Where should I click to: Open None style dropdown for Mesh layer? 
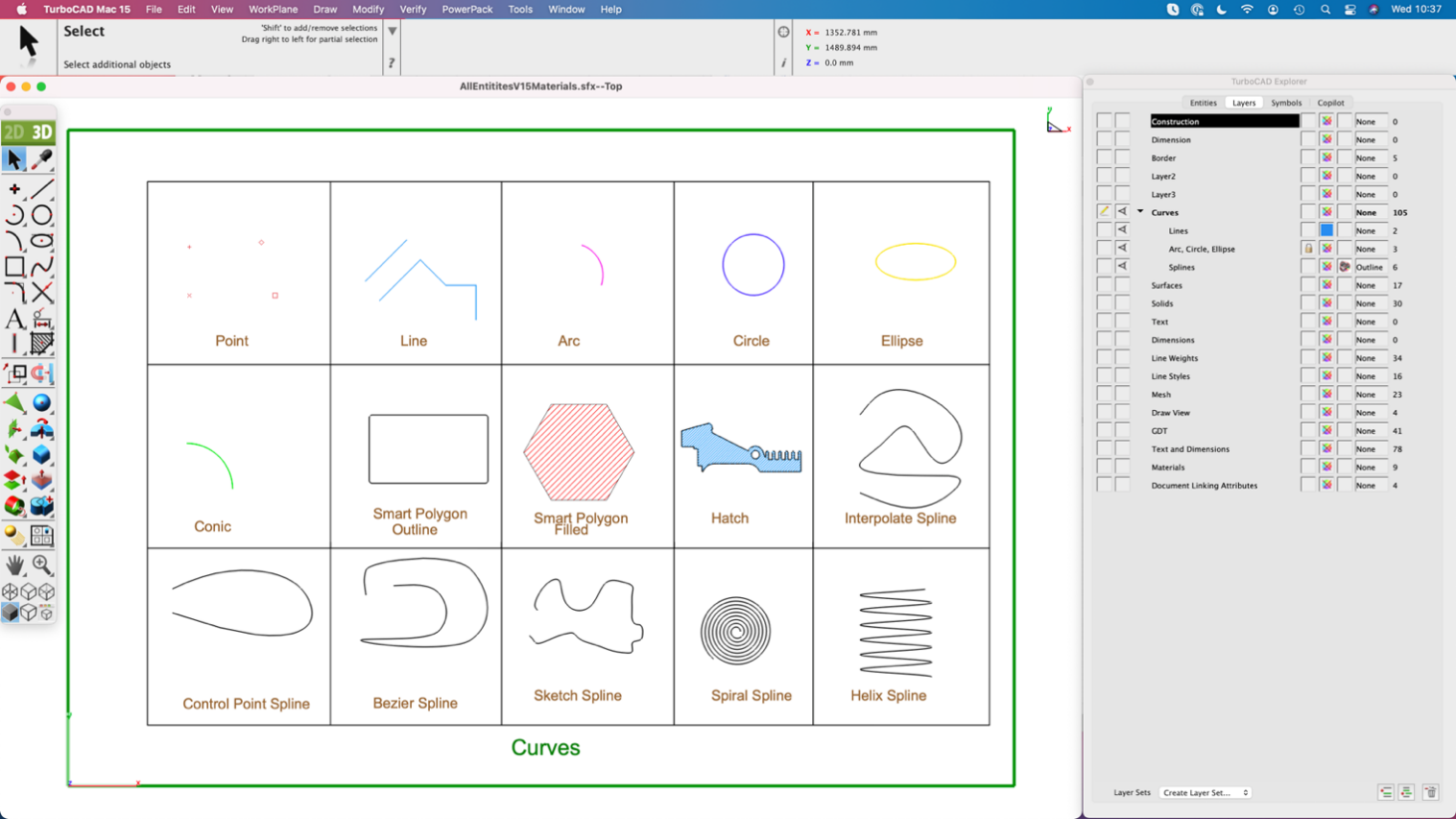pos(1370,395)
